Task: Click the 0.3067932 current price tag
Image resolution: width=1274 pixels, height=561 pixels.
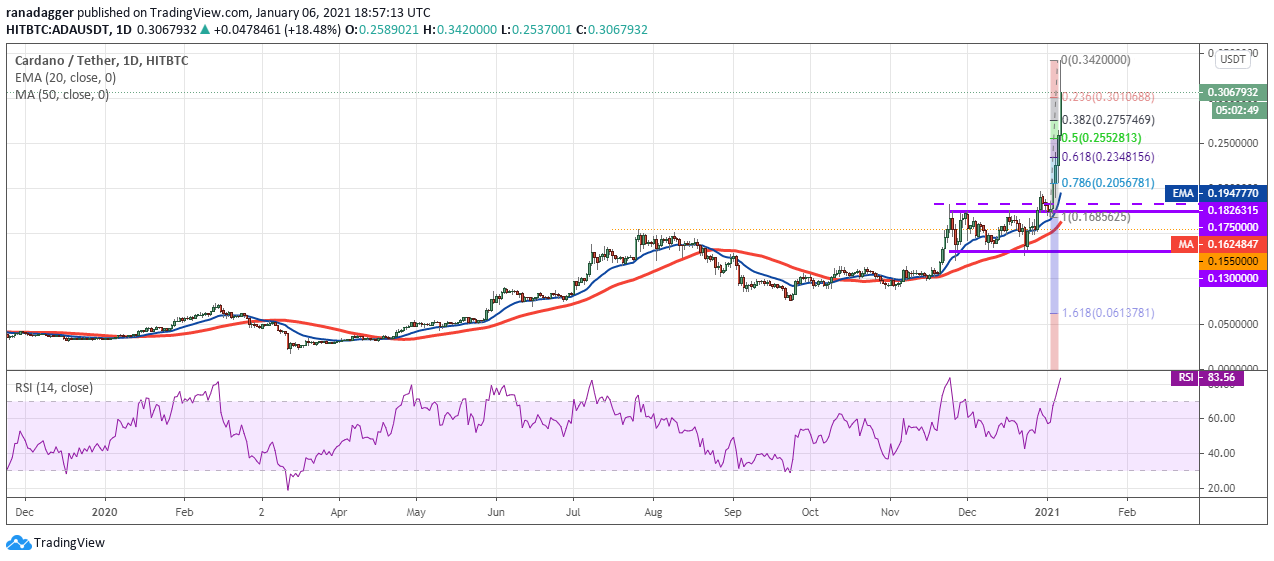Action: coord(1240,92)
